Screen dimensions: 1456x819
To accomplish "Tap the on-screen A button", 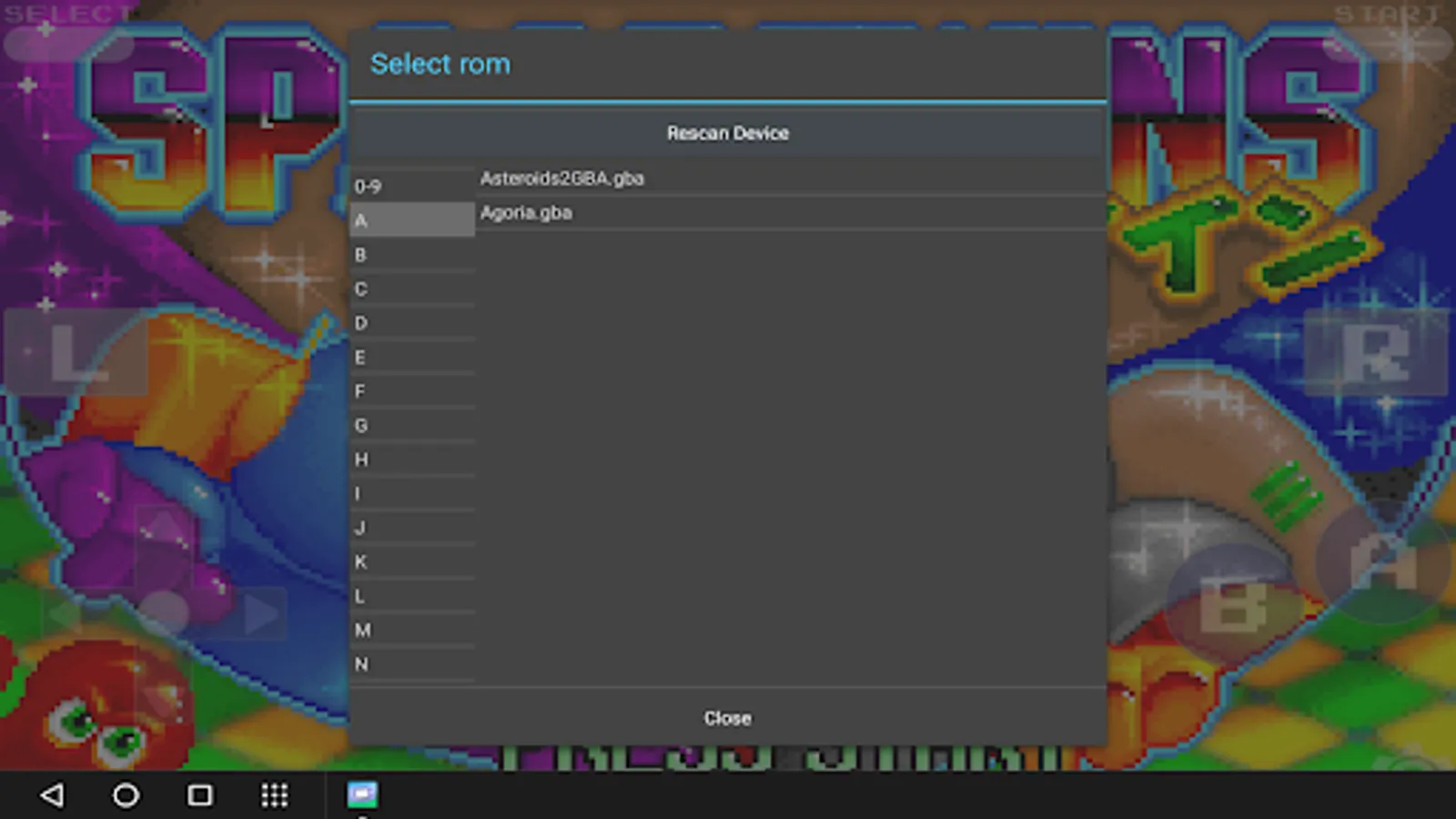I will 1383,561.
